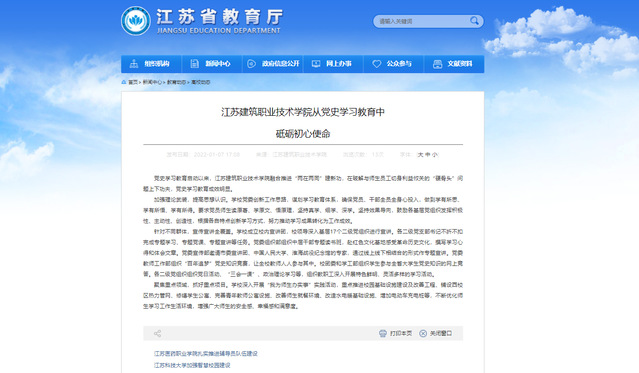Click the organization icon beside 组织机构
Image resolution: width=639 pixels, height=373 pixels.
[134, 64]
